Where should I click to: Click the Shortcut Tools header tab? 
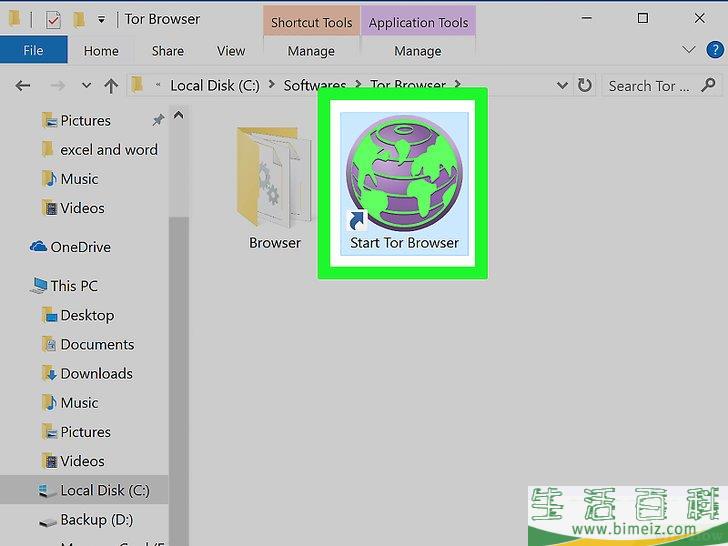point(312,22)
